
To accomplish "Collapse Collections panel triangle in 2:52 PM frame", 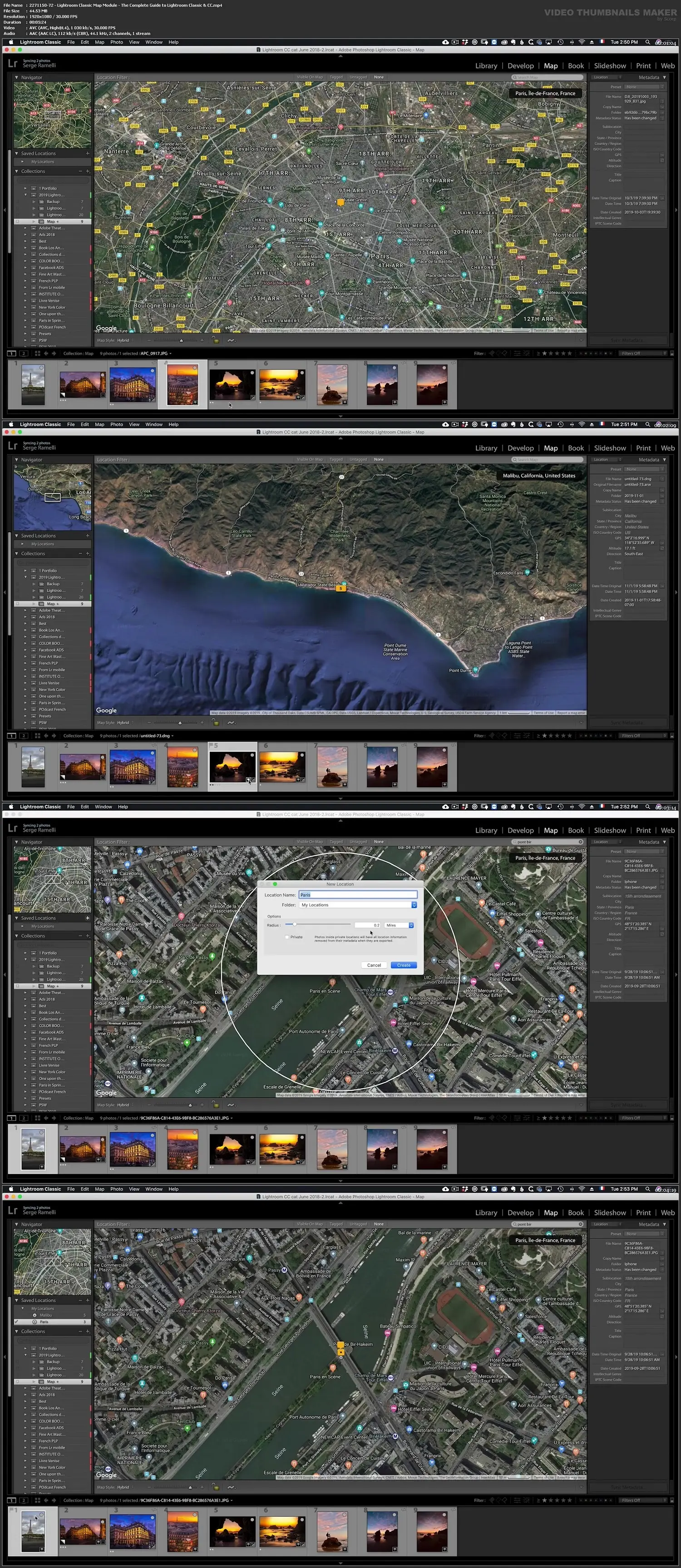I will (17, 936).
